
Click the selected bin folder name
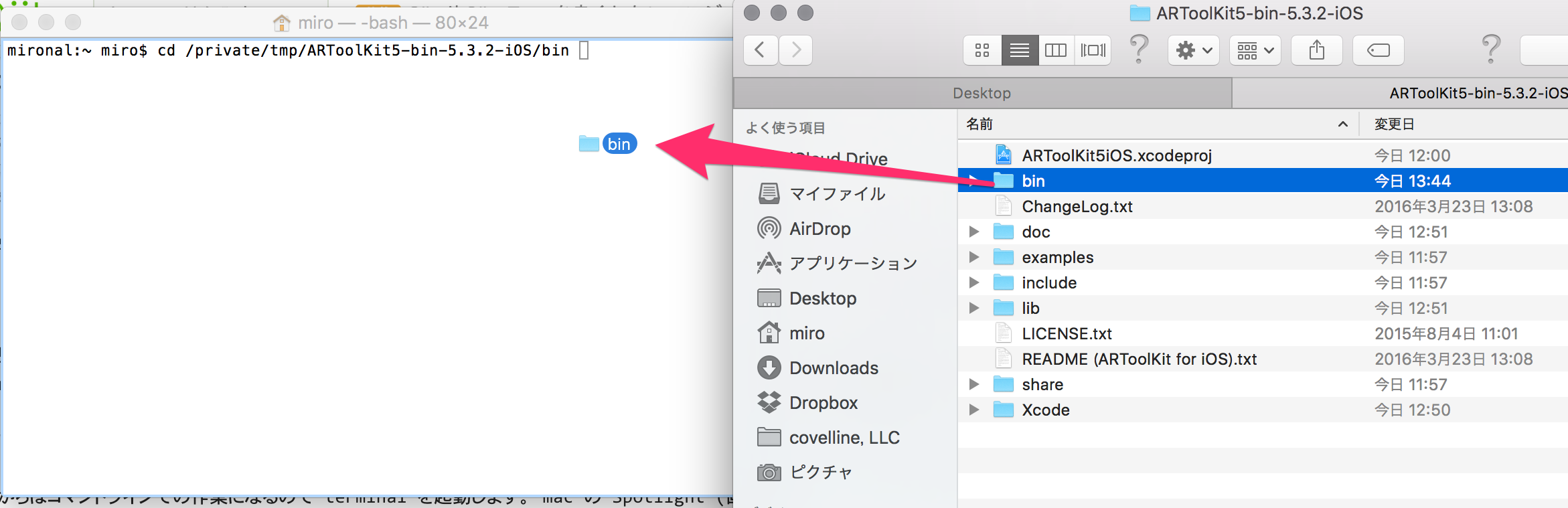pos(1033,181)
